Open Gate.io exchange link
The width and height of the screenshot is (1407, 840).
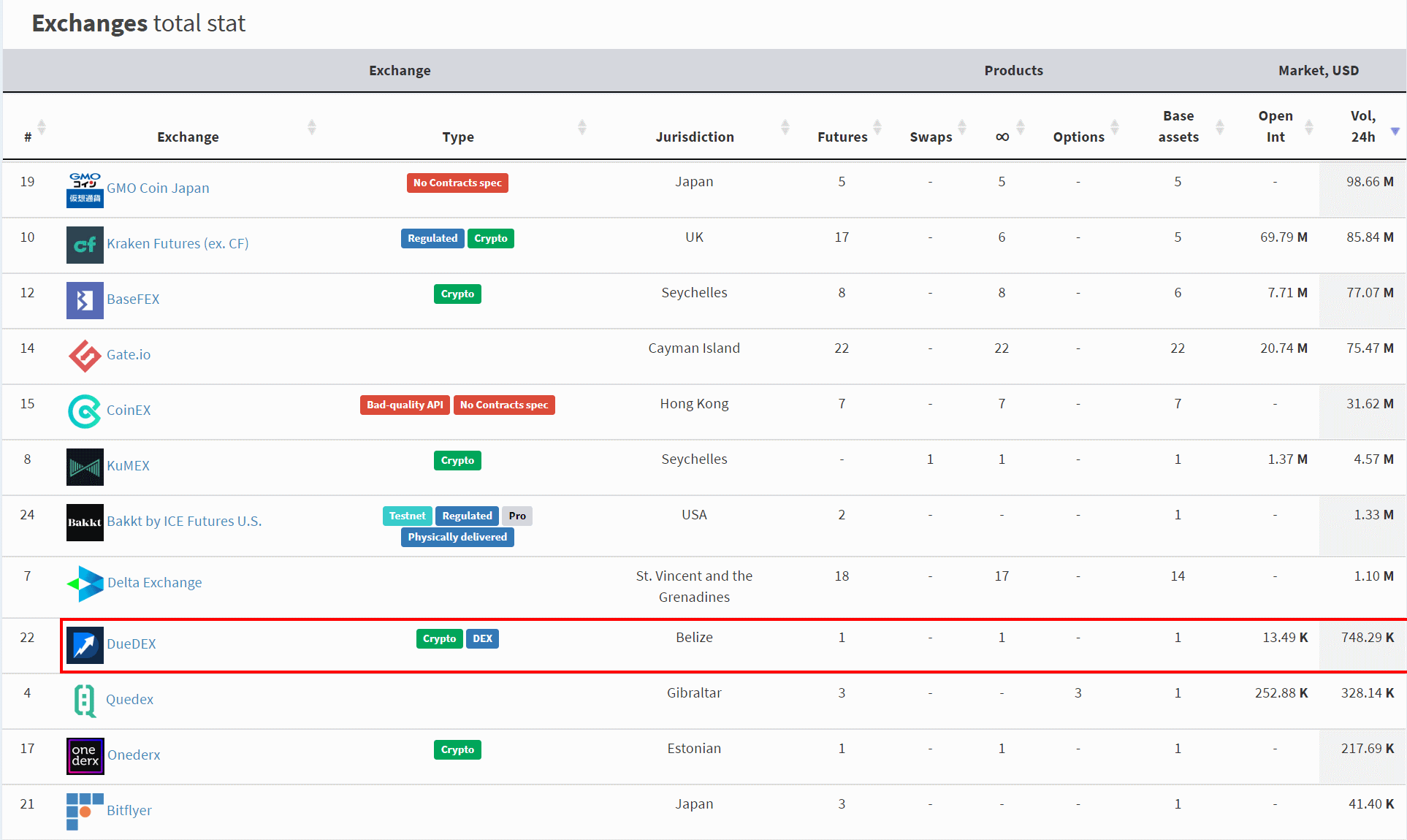point(129,354)
